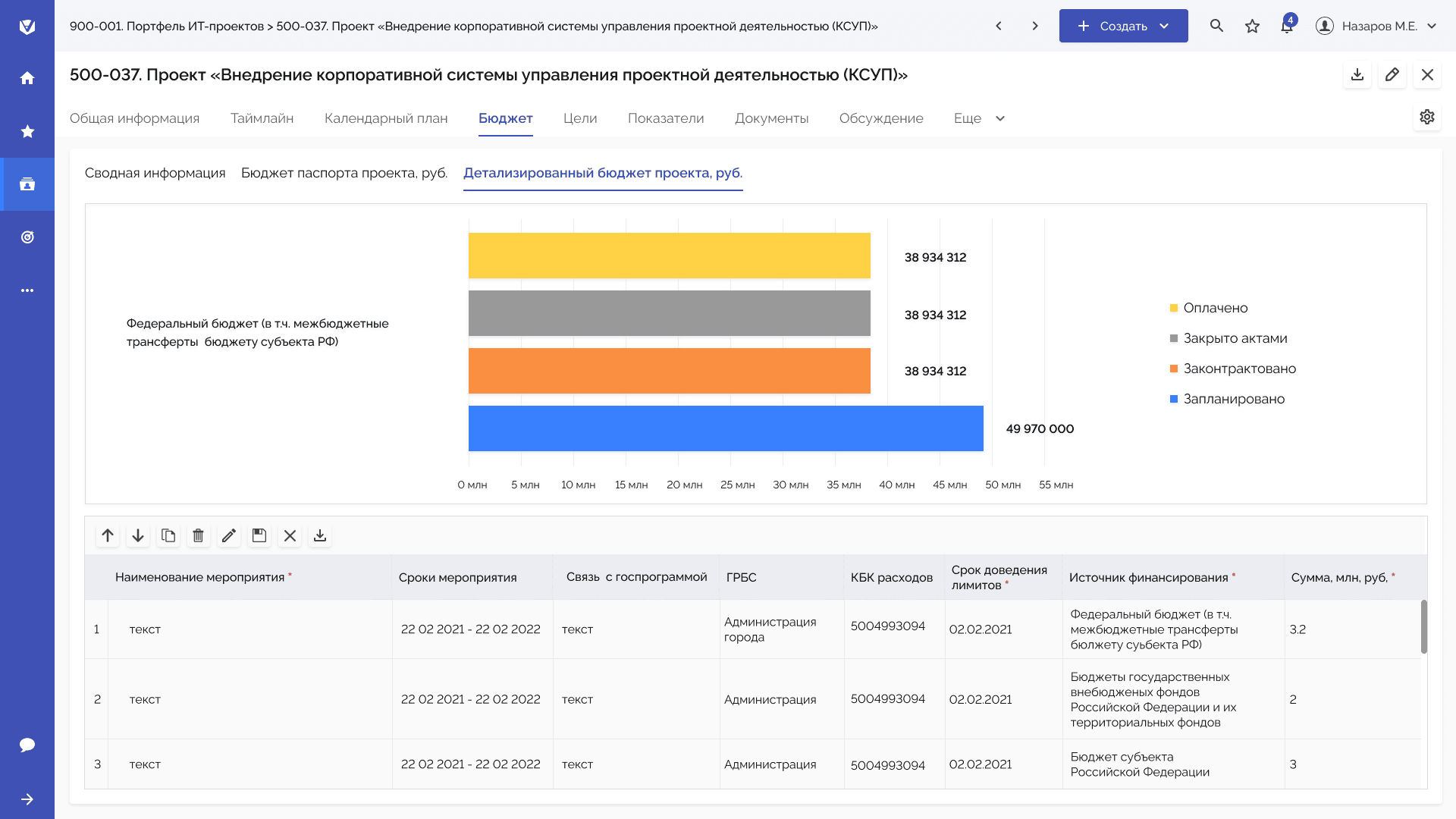Screen dimensions: 1456x819
Task: Open notifications bell icon
Action: pyautogui.click(x=1287, y=27)
